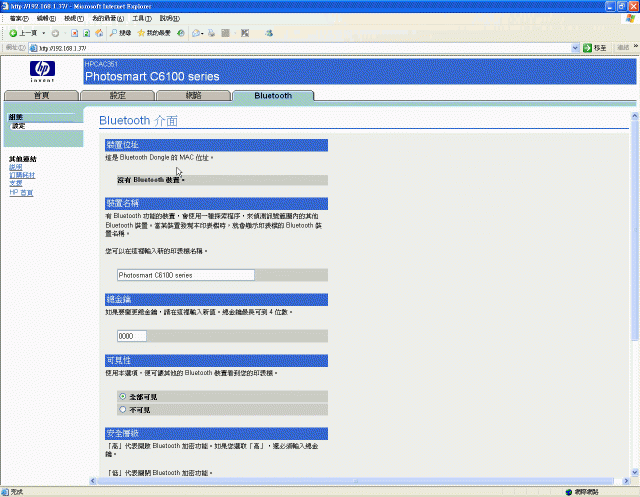This screenshot has height=497, width=640.
Task: Click the Photosmart C6100 series name field
Action: point(186,275)
